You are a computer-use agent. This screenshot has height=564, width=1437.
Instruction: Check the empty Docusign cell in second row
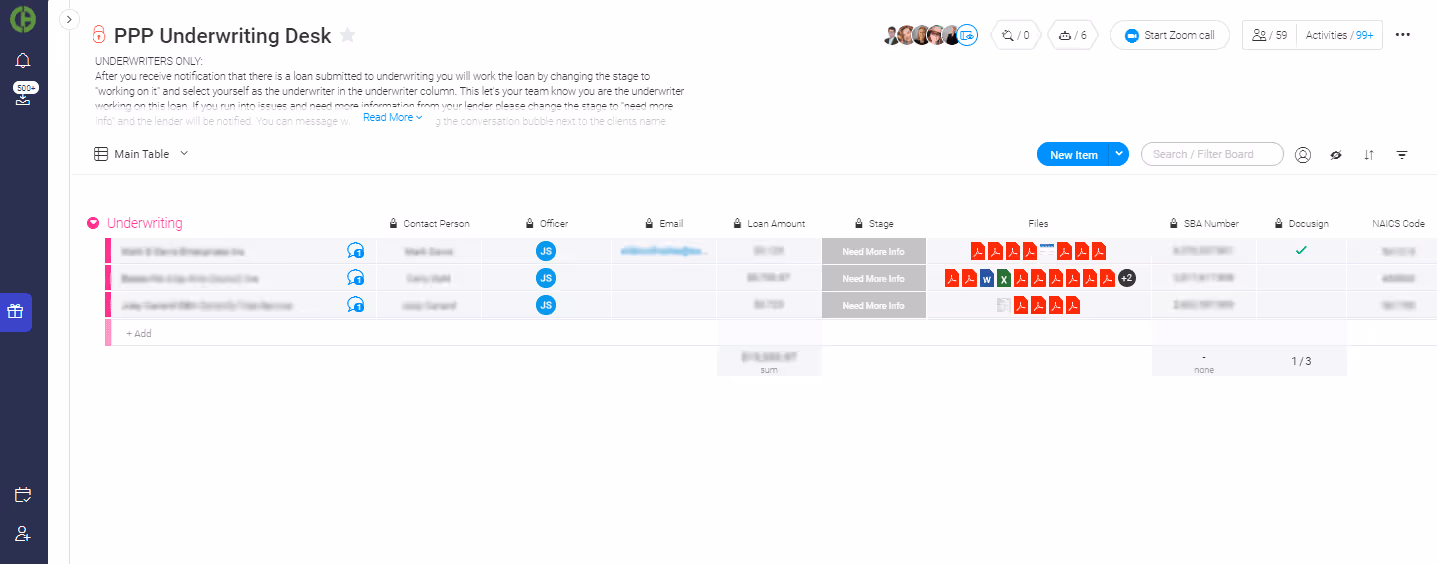[1301, 278]
